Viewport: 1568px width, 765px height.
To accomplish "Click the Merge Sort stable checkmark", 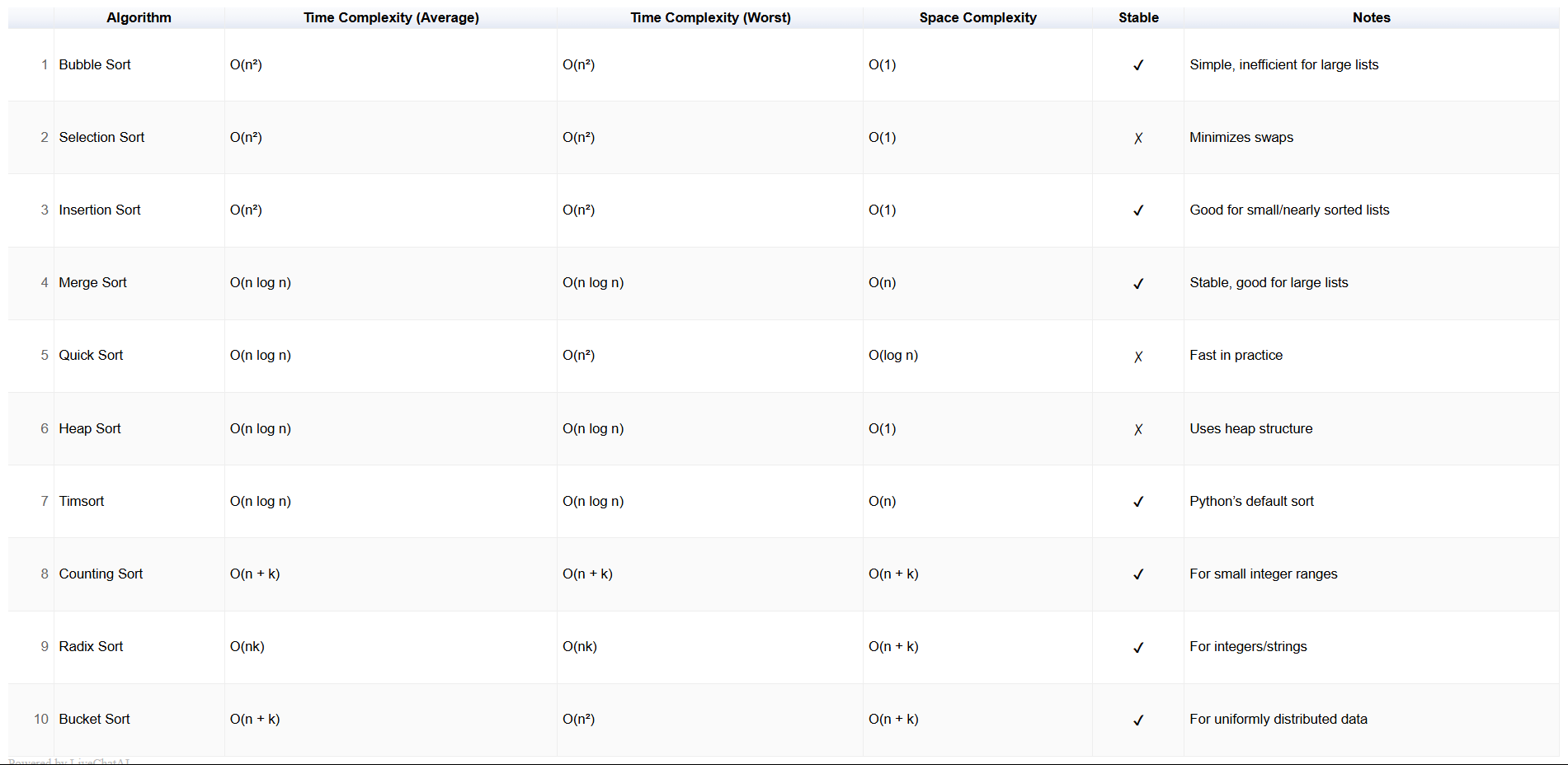I will pos(1138,283).
